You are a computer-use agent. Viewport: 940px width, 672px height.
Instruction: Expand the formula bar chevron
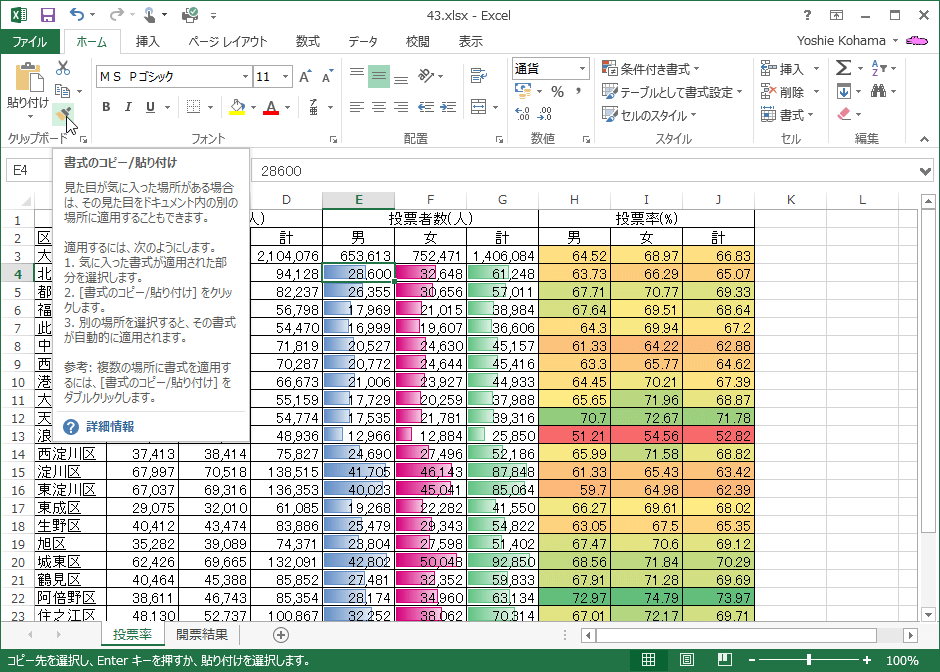[x=925, y=171]
